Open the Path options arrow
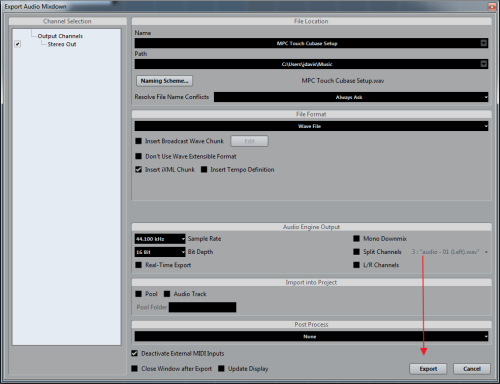 click(x=484, y=64)
